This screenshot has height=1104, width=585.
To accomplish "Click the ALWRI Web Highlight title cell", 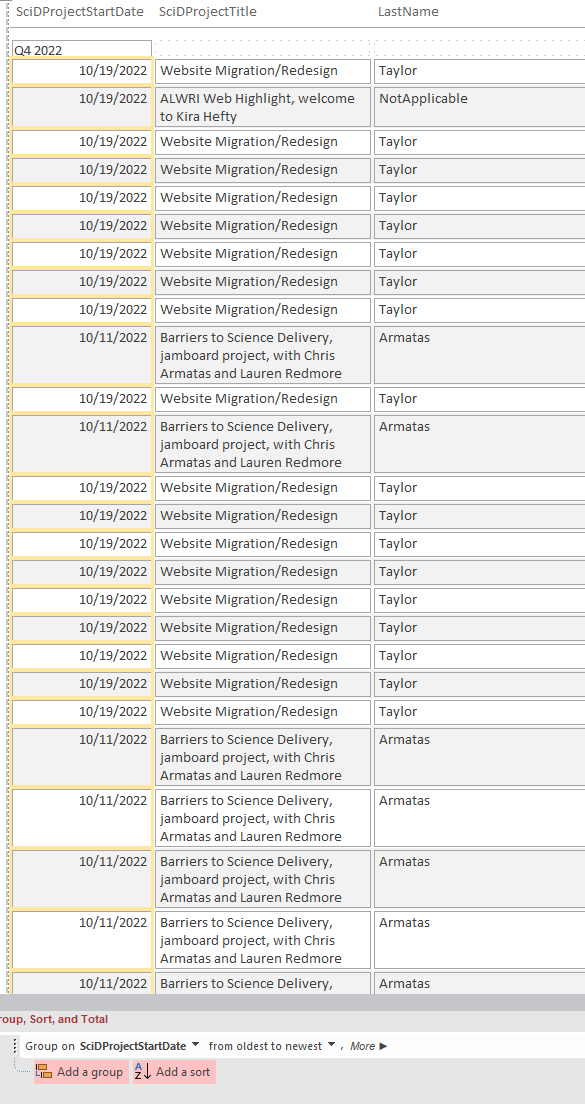I will [263, 107].
